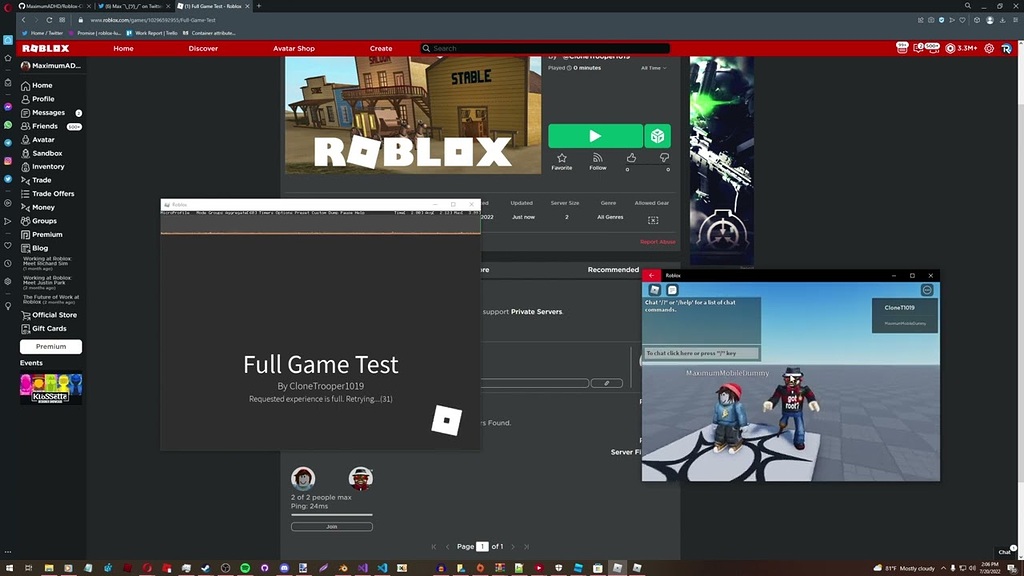Click the red back arrow in game window
This screenshot has height=576, width=1024.
tap(652, 275)
